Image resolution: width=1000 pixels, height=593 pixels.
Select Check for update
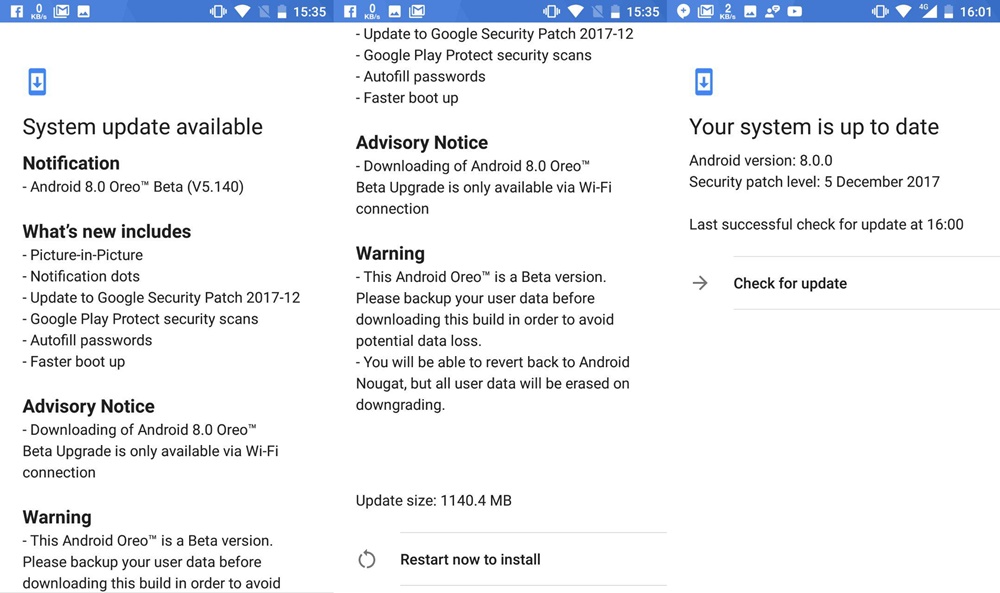(790, 283)
